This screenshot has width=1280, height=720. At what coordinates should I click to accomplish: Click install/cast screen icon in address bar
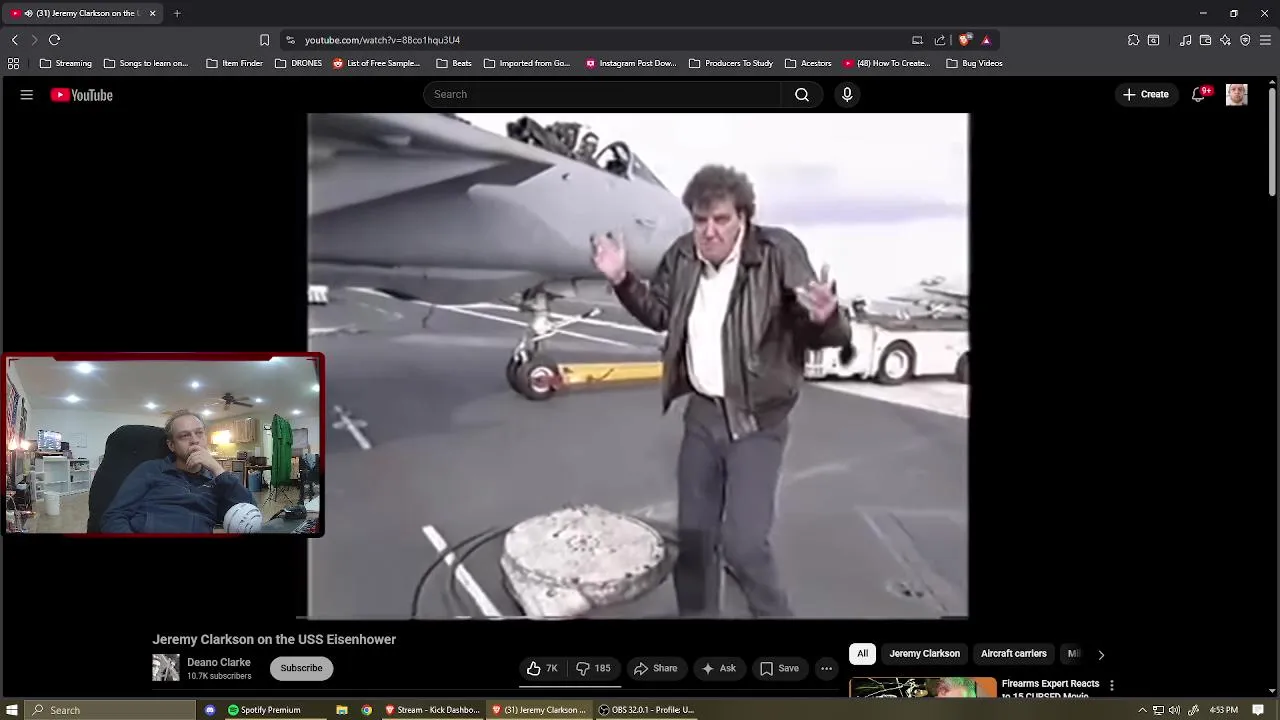point(917,40)
